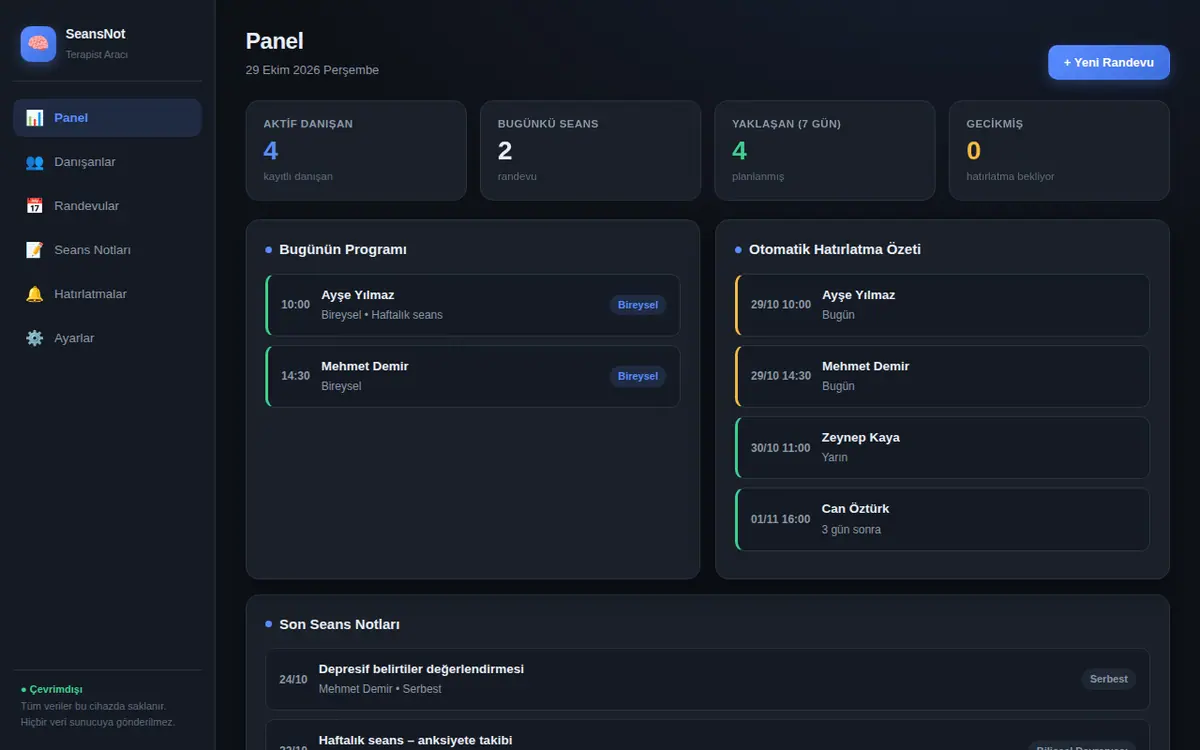Open Ayşe Yılmaz's 10:00 session in Bugünün Programı

[x=473, y=305]
